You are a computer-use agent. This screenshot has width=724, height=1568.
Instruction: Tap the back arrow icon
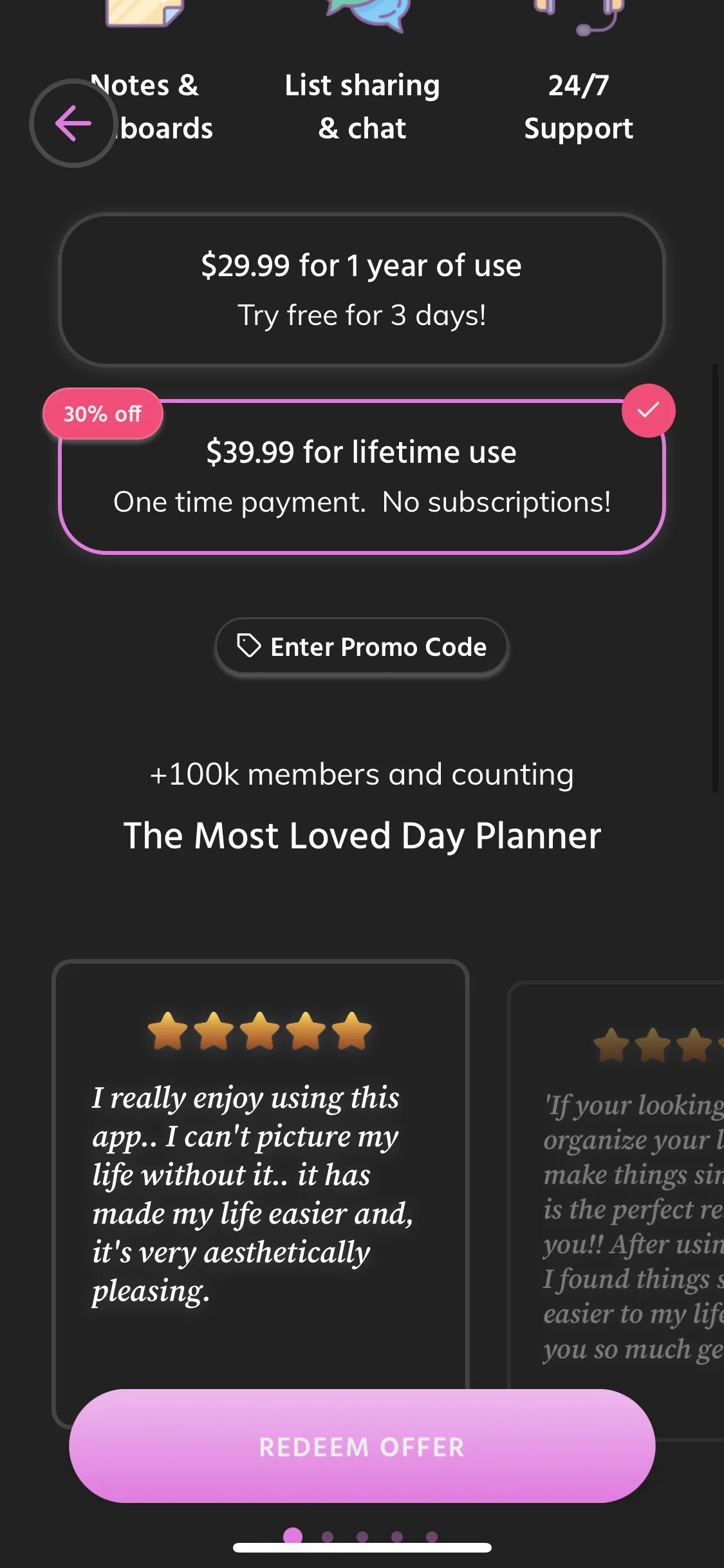tap(73, 123)
